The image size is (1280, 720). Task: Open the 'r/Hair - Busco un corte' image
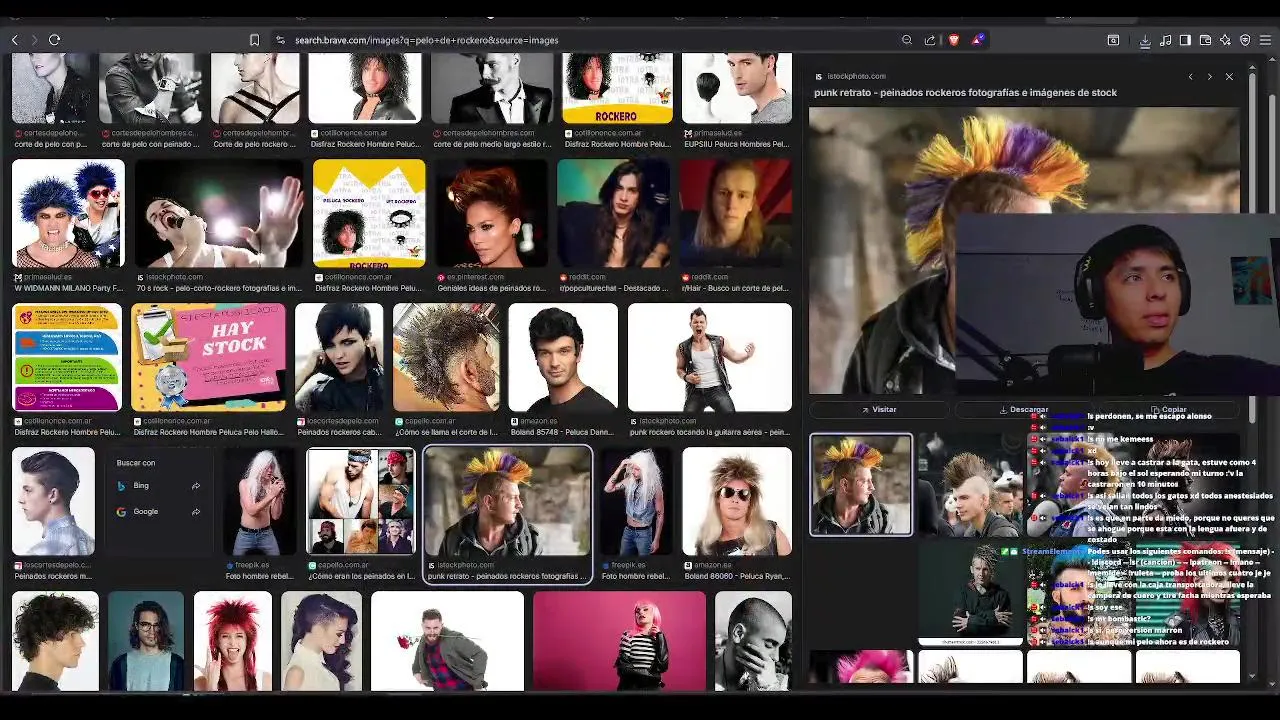(735, 213)
